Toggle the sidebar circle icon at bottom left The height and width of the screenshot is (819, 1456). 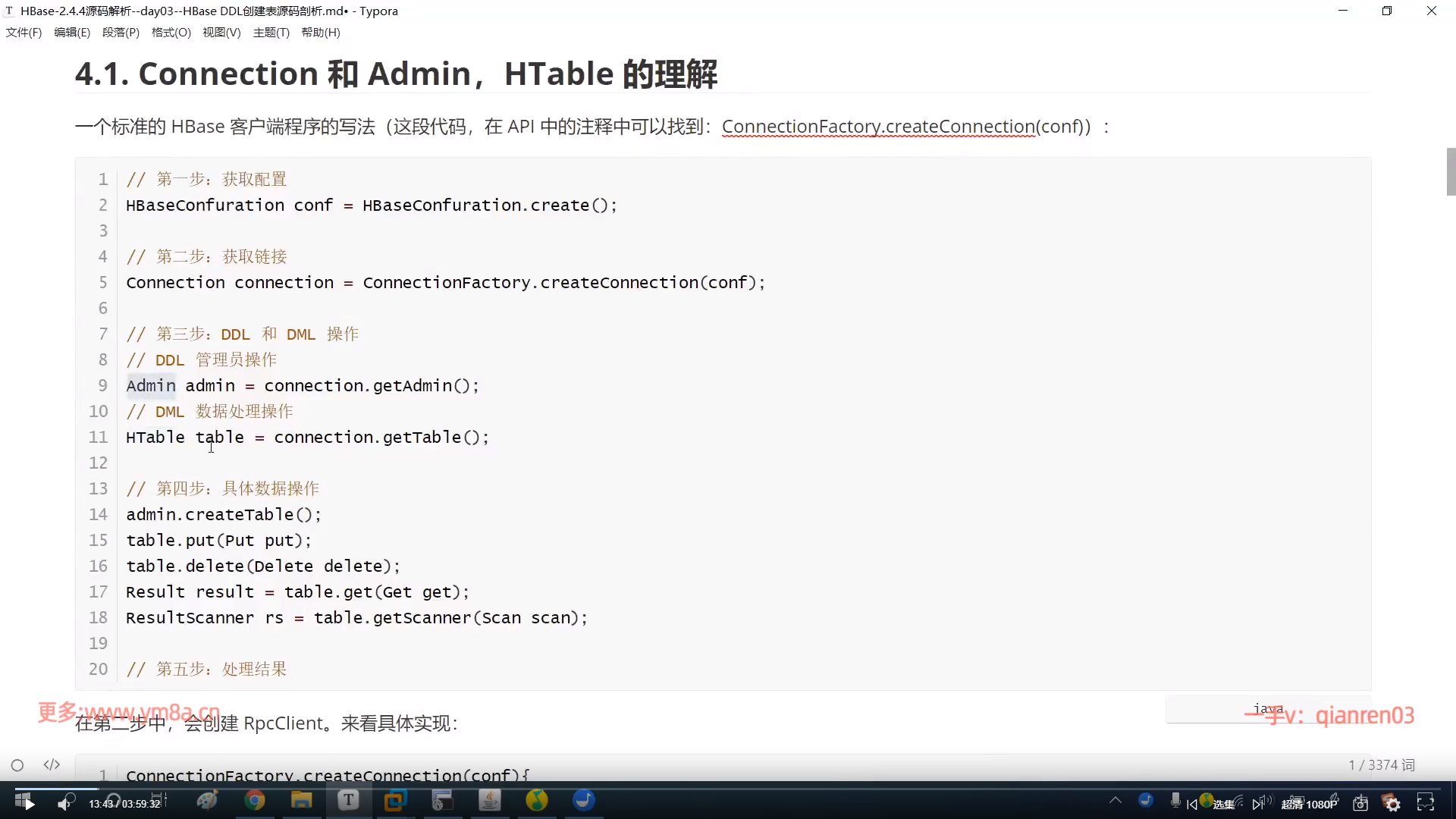17,765
